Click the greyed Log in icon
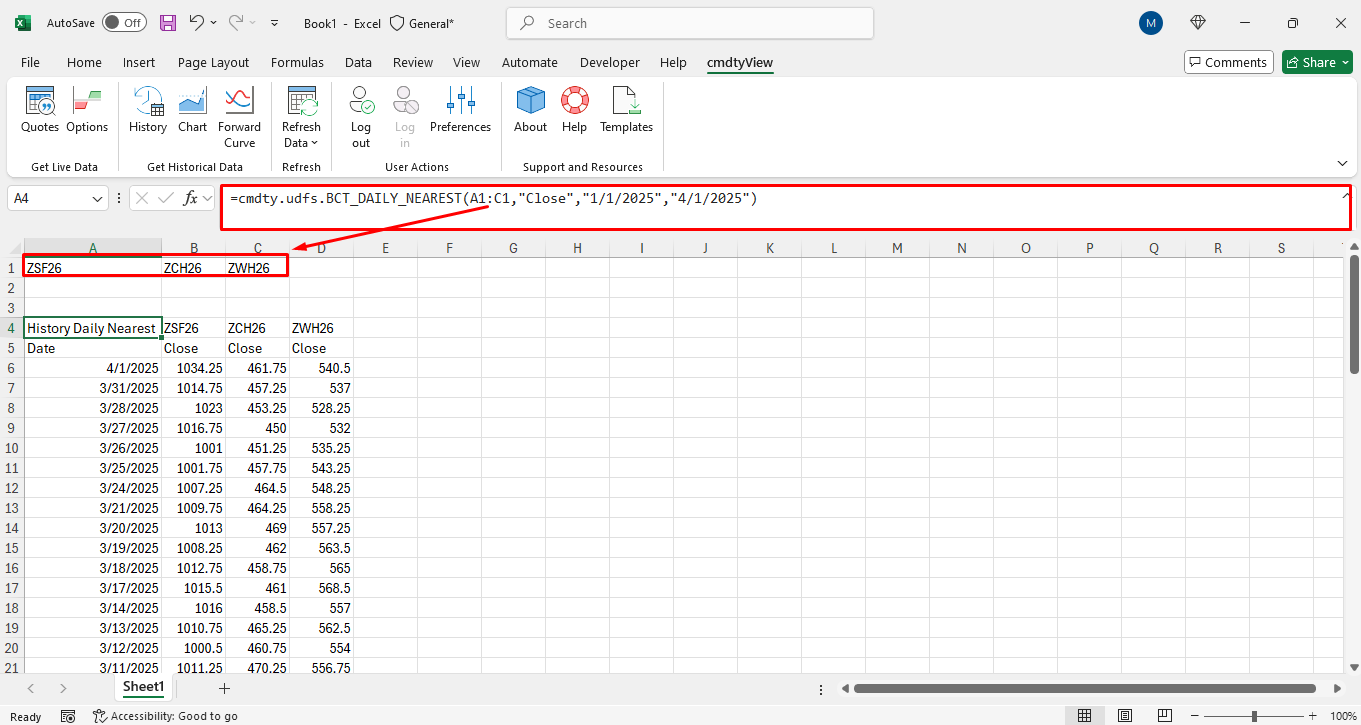 point(405,117)
